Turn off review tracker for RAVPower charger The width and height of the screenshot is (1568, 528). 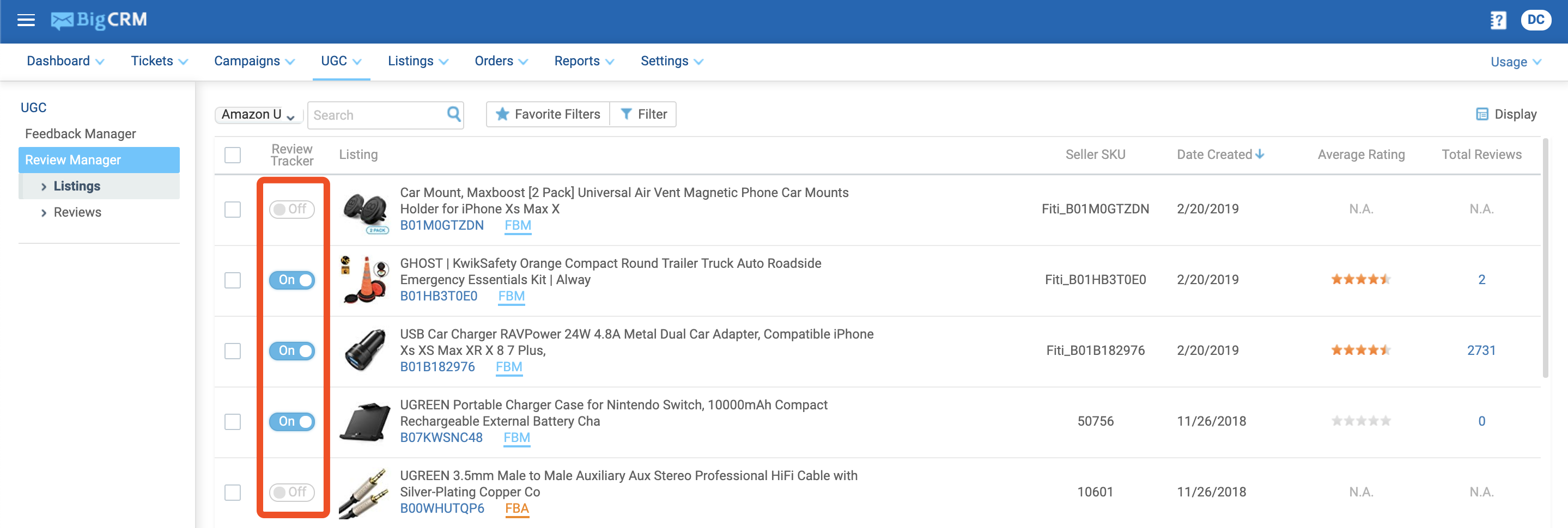click(x=292, y=351)
